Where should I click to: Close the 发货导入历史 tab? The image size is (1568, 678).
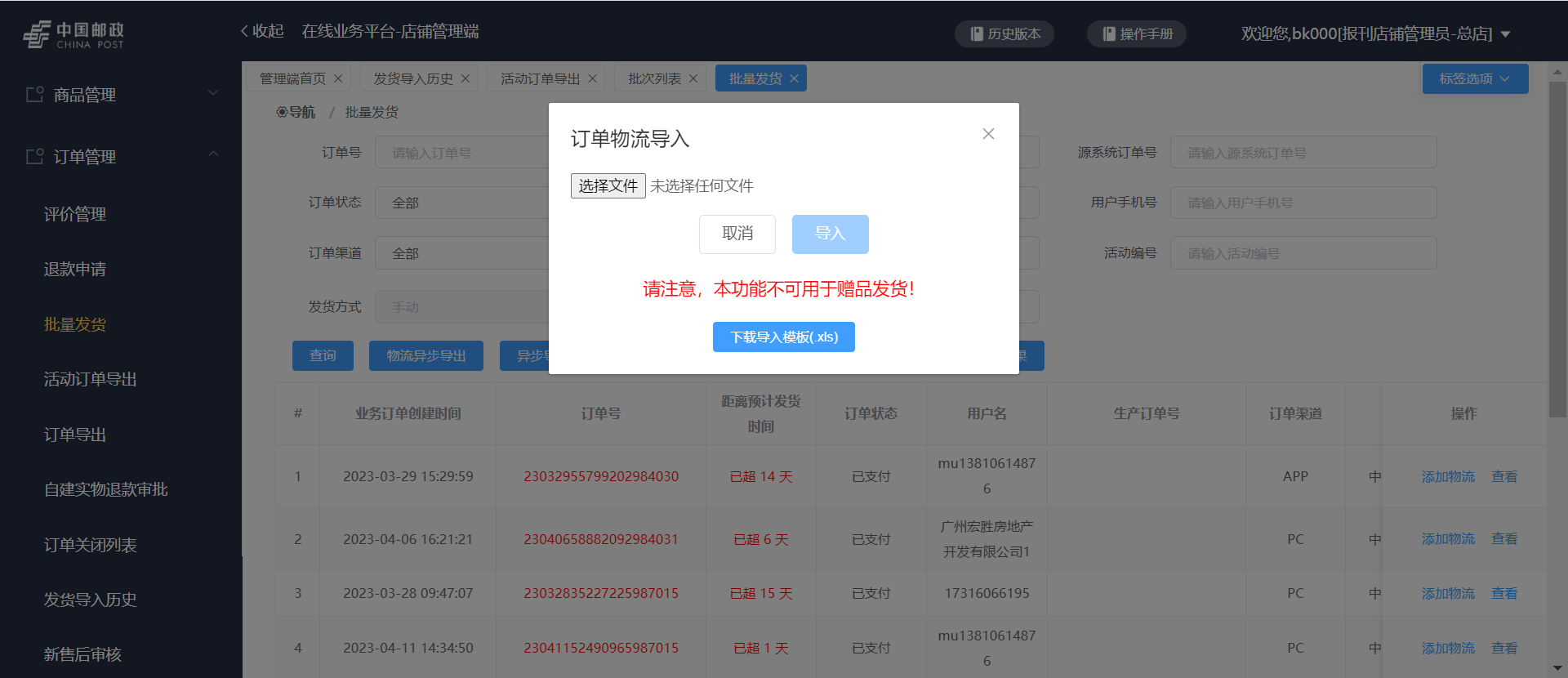[x=465, y=78]
